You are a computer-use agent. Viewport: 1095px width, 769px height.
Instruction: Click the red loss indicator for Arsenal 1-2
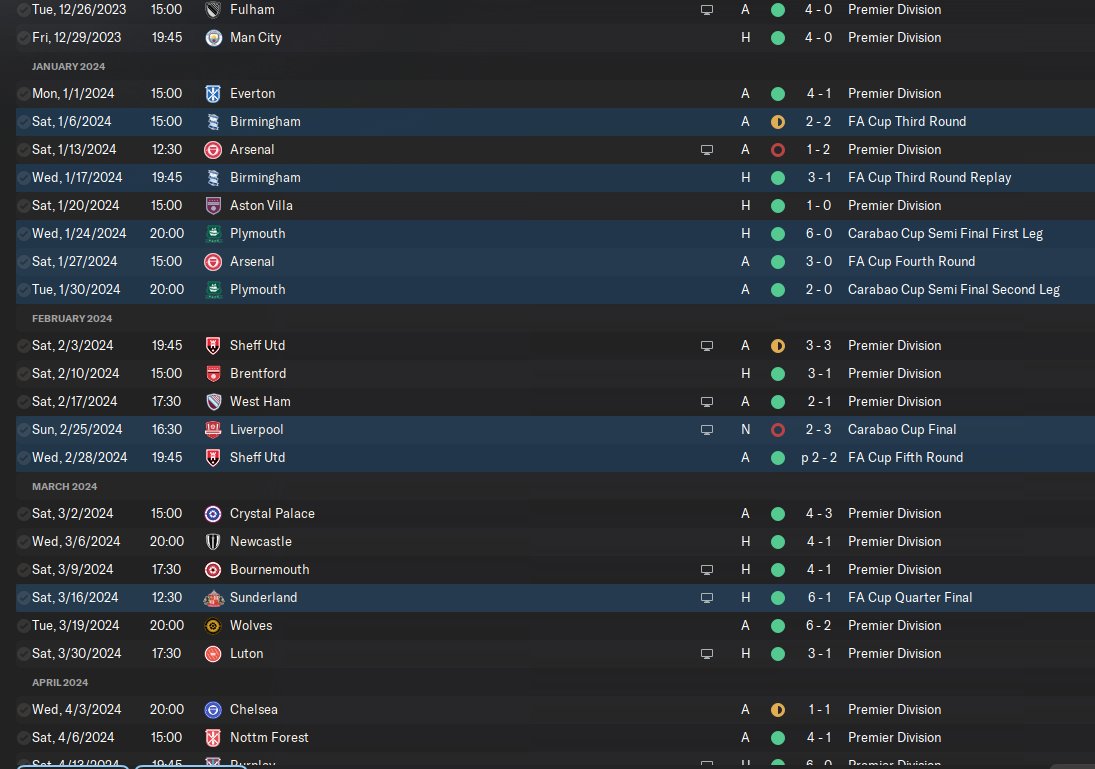click(x=777, y=150)
